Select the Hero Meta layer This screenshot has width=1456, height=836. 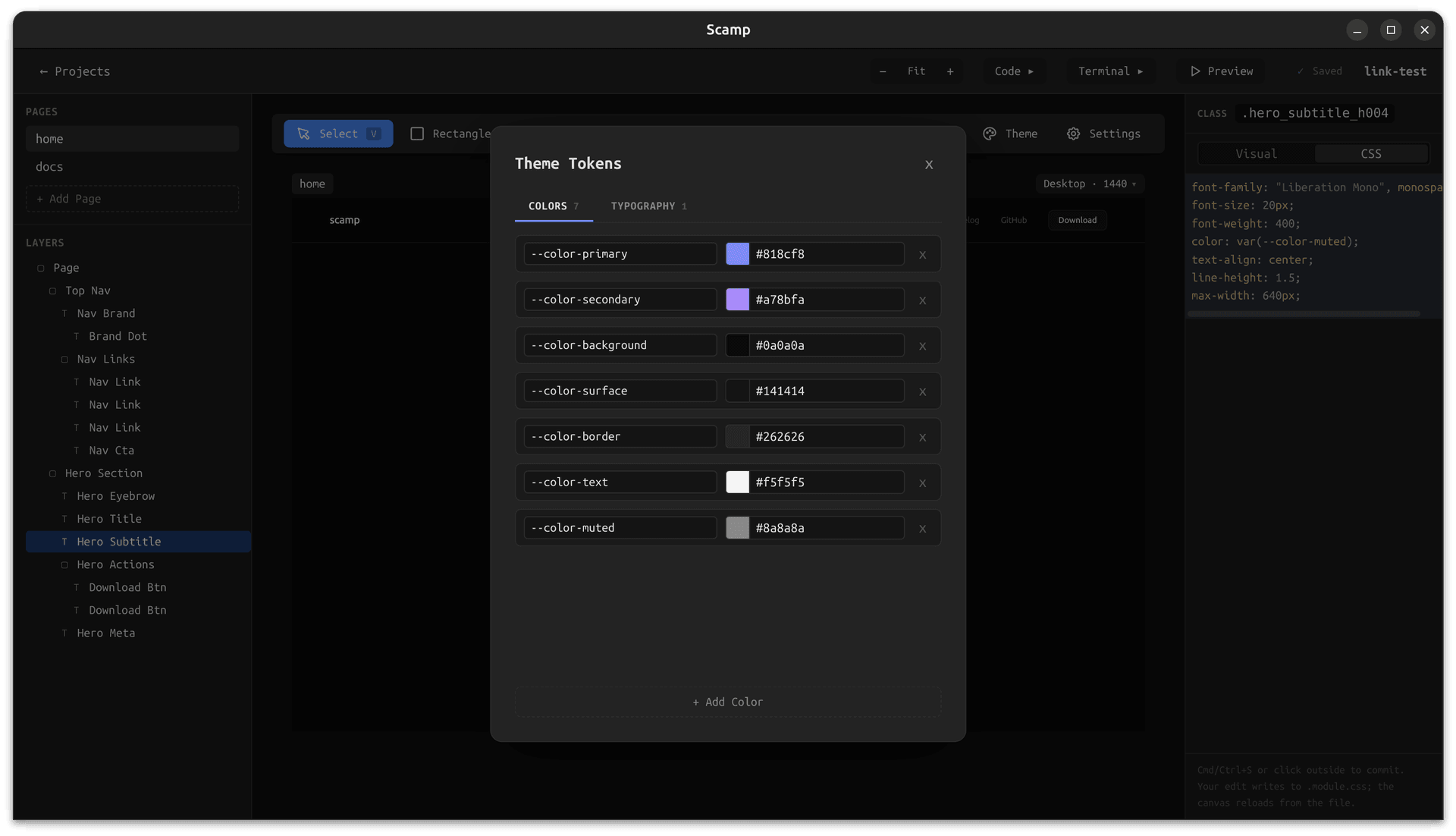[x=138, y=633]
